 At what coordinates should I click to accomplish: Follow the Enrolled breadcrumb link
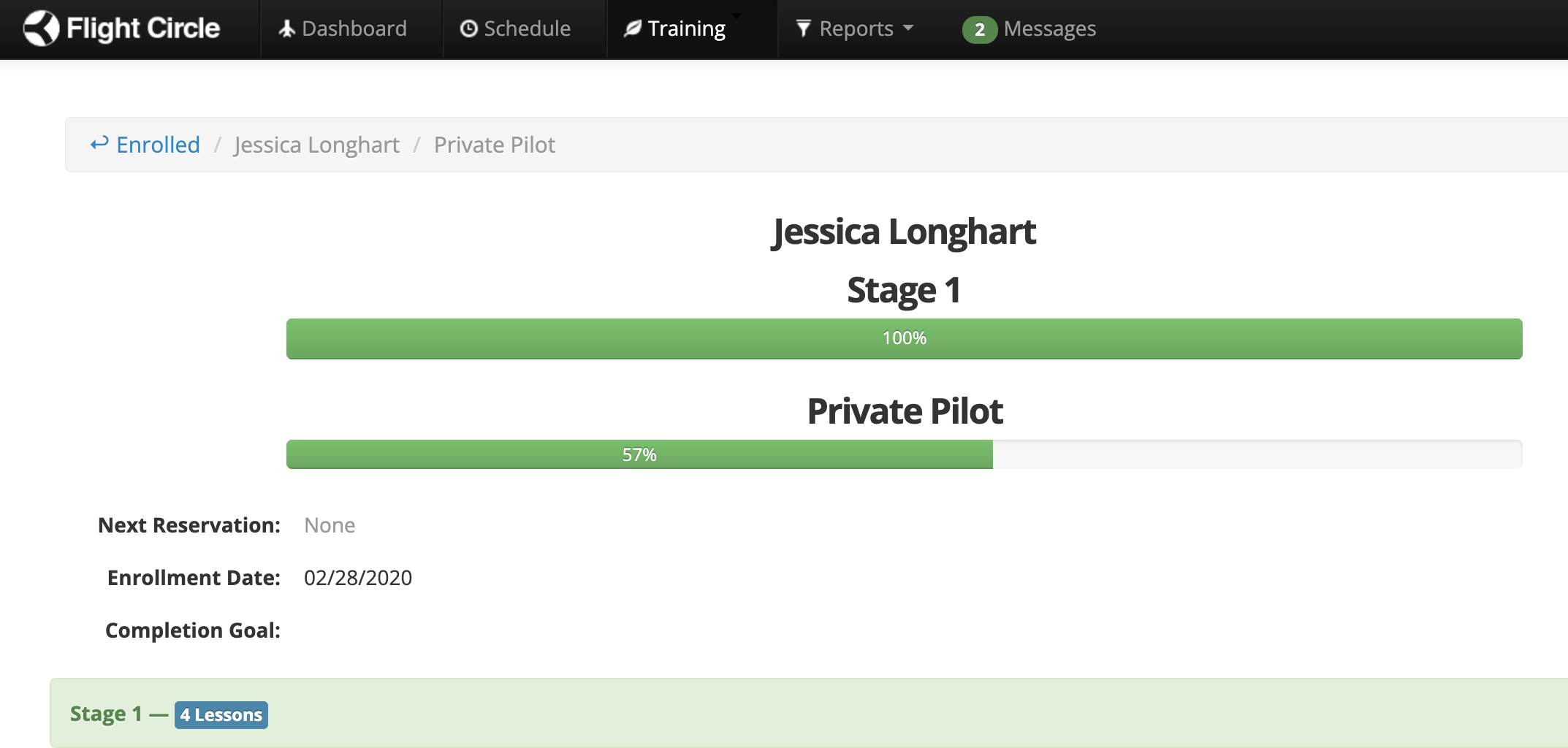tap(158, 145)
